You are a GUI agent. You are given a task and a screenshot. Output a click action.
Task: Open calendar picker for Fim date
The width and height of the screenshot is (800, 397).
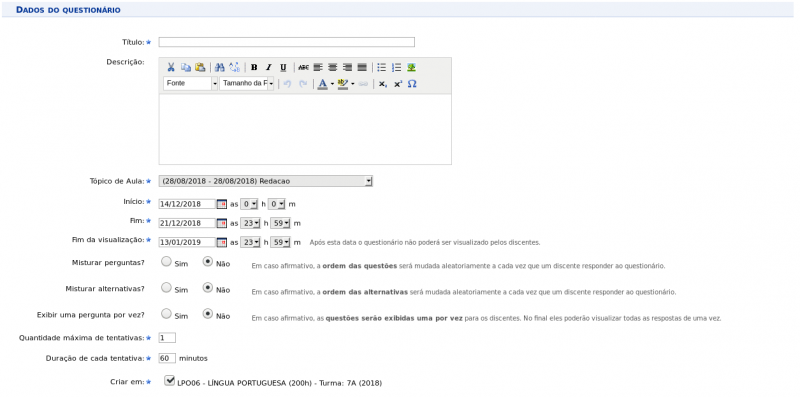tap(222, 223)
